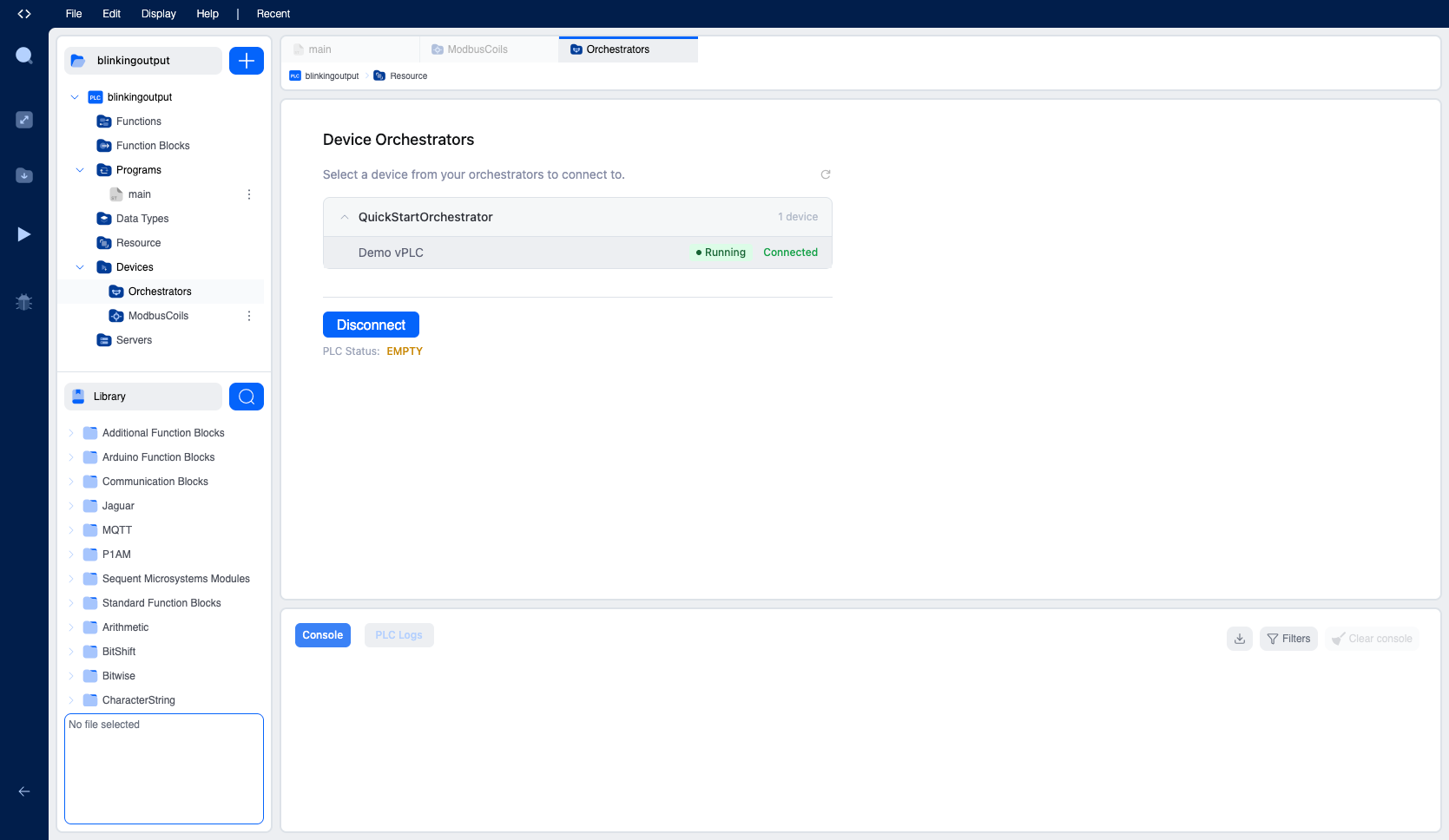
Task: Click the Servers folder icon
Action: coord(104,340)
